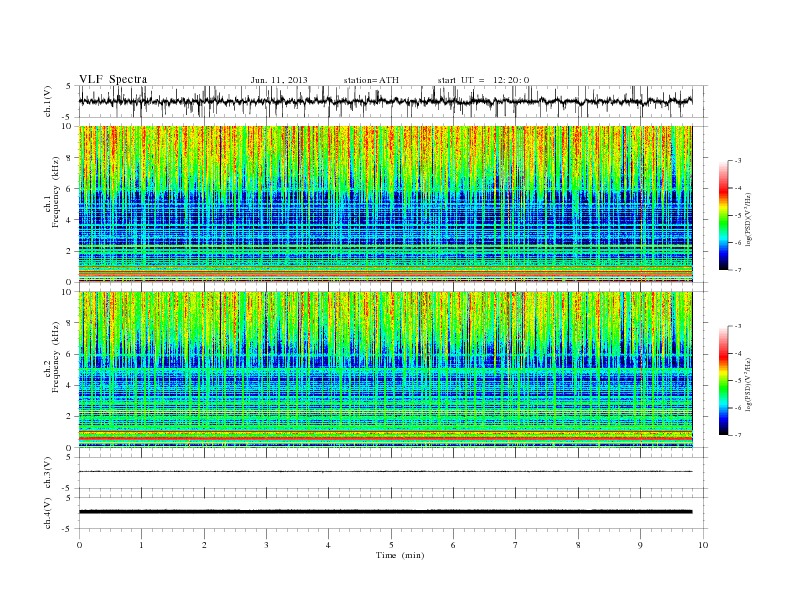Screen dimensions: 792x612
Task: Click the "station=ATH" header label
Action: coord(371,80)
